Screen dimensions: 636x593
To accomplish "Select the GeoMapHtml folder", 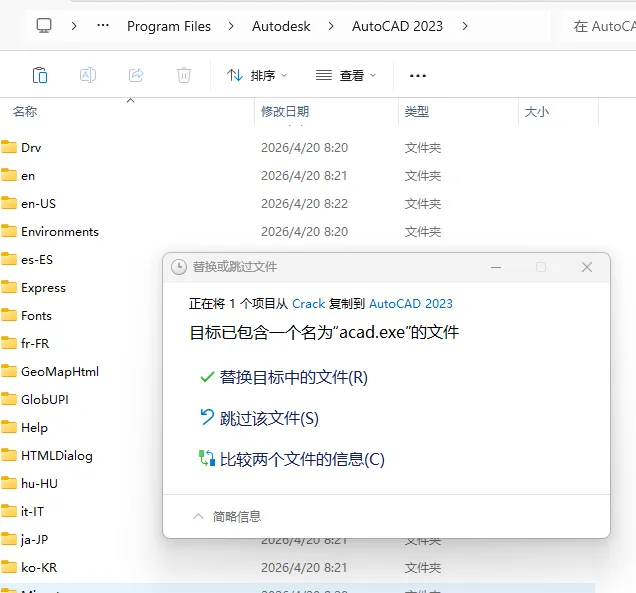I will tap(60, 372).
